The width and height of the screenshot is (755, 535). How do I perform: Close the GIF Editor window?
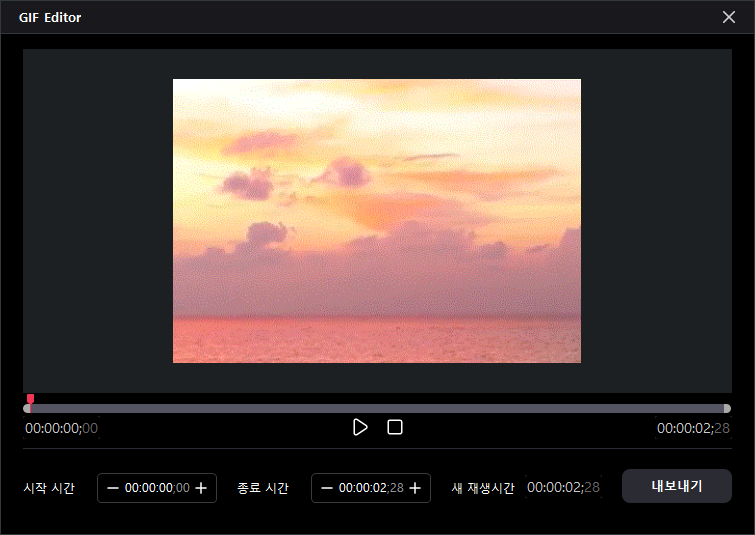(x=729, y=17)
